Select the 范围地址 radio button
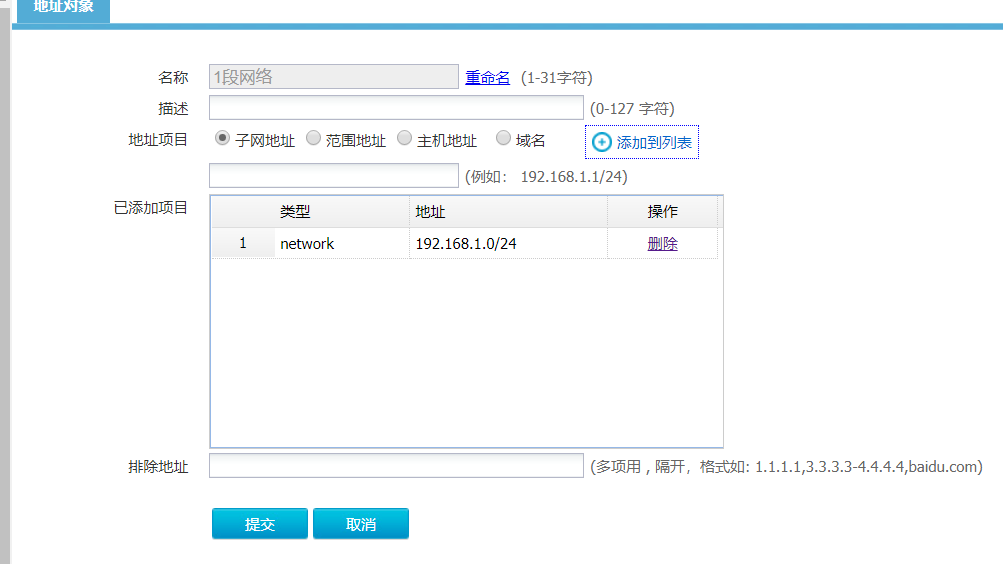The width and height of the screenshot is (1003, 564). click(x=313, y=138)
